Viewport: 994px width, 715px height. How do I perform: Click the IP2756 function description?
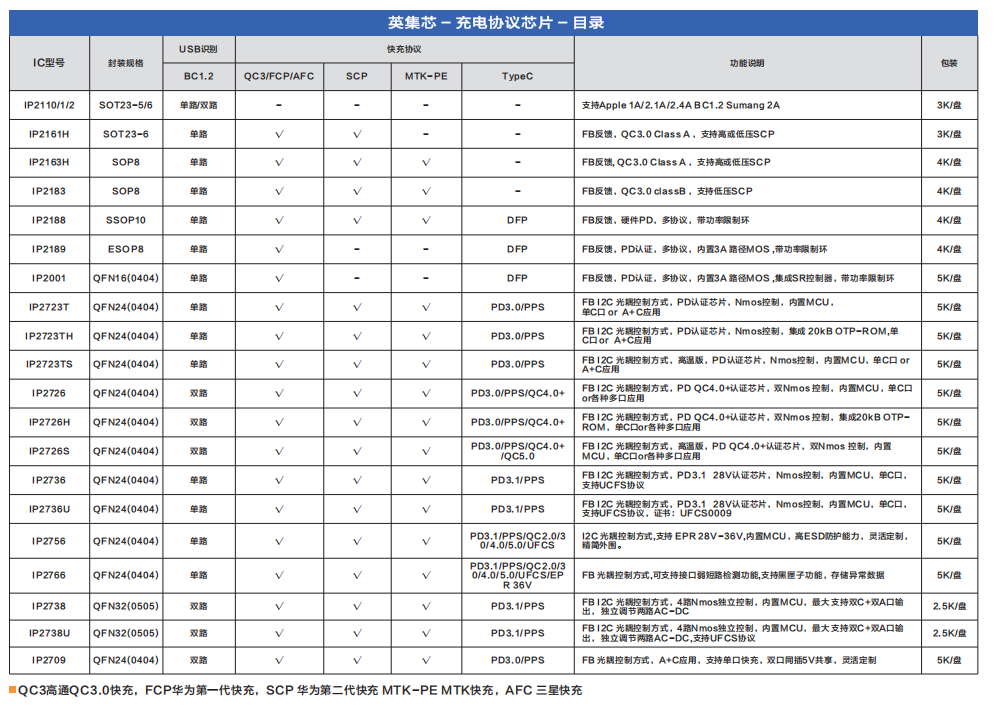click(745, 541)
